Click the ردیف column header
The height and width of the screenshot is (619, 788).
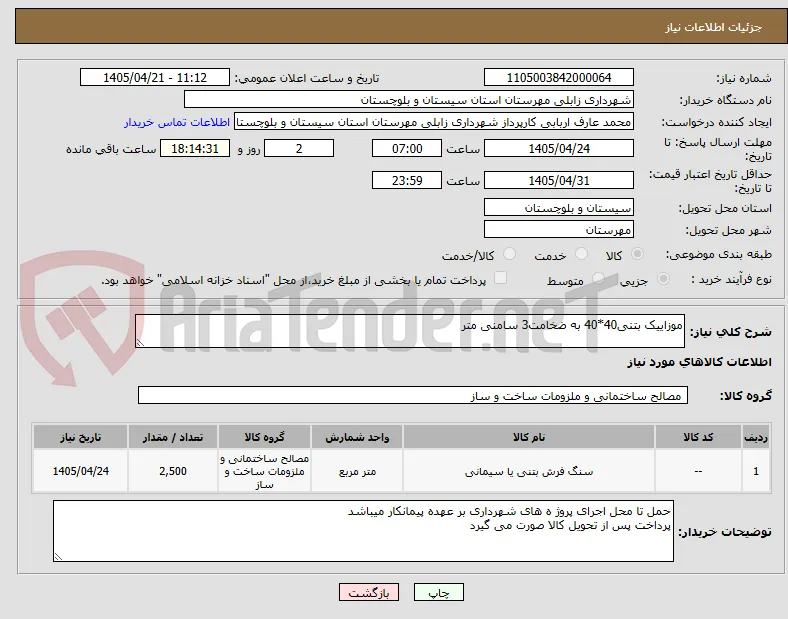[756, 437]
